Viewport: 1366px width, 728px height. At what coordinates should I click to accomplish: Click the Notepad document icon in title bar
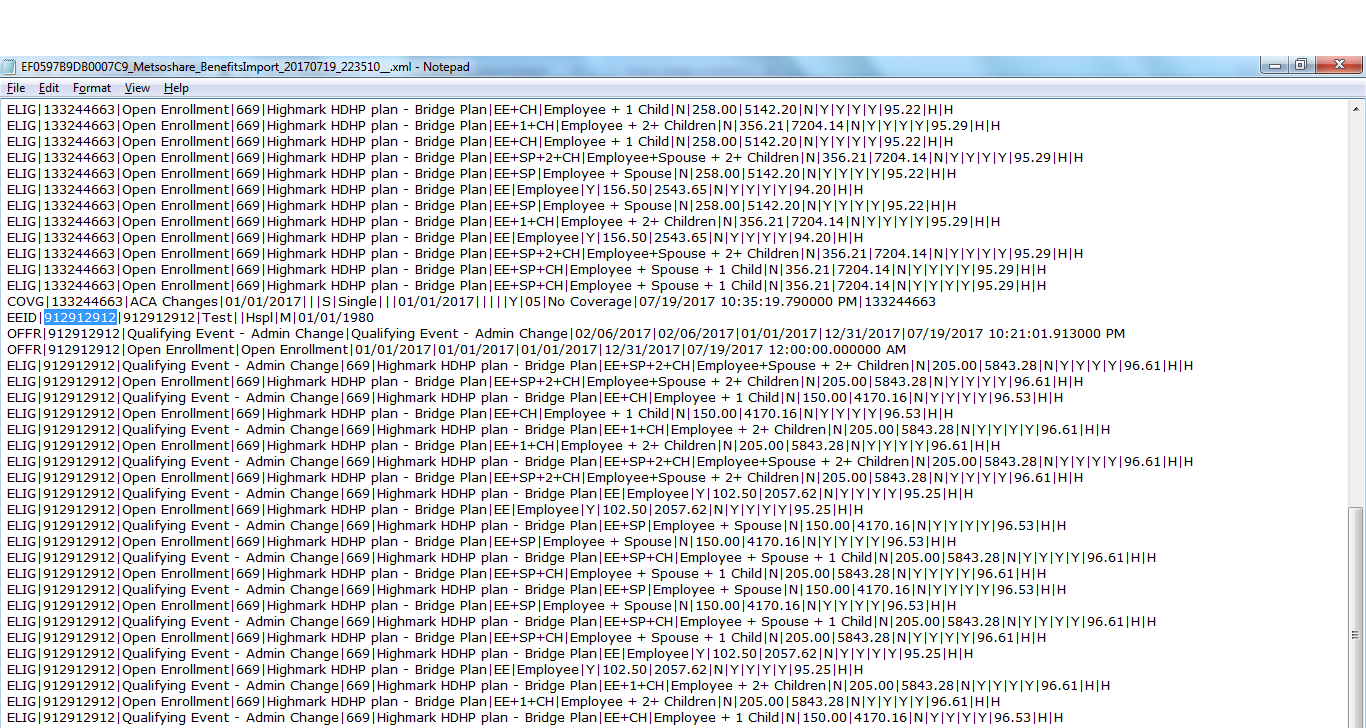pyautogui.click(x=10, y=67)
